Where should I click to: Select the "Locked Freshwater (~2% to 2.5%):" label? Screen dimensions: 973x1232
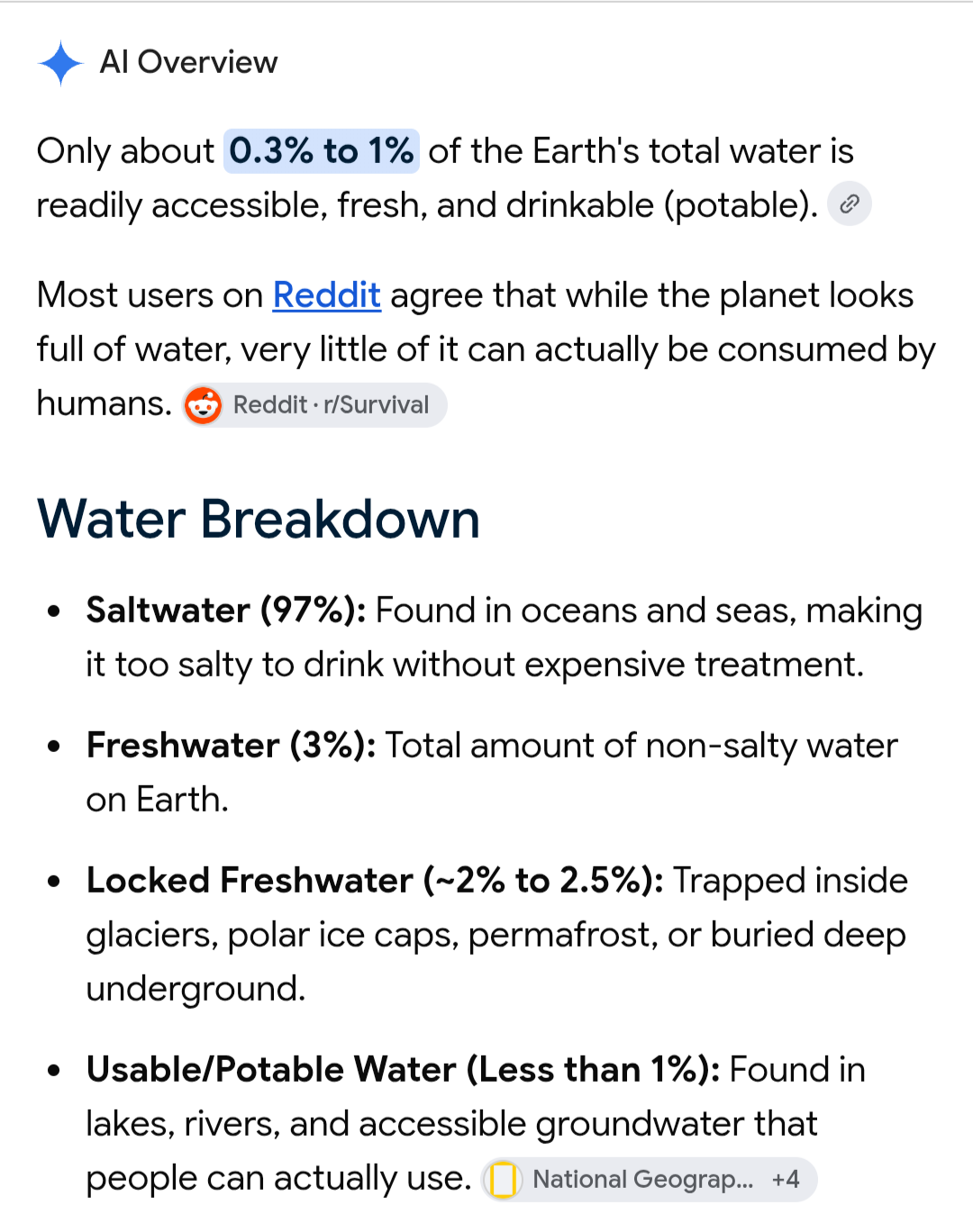coord(376,881)
